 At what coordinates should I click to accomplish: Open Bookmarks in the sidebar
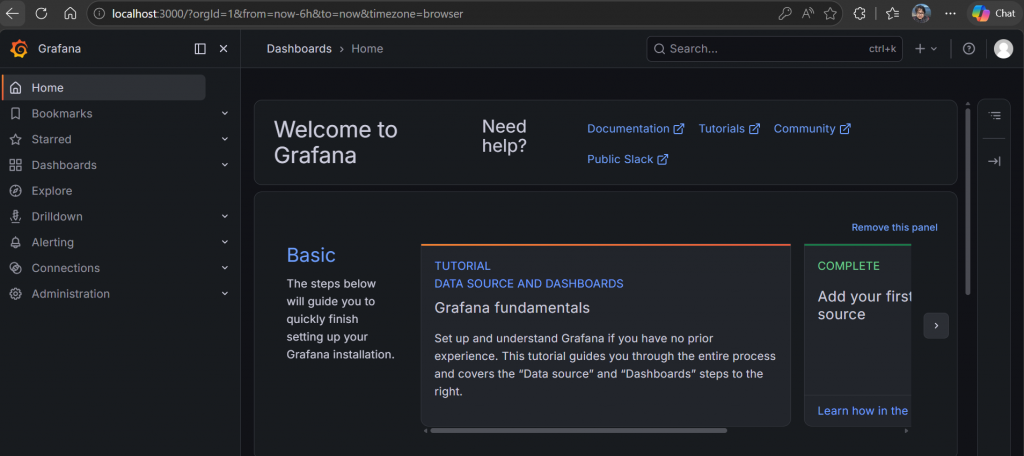62,114
